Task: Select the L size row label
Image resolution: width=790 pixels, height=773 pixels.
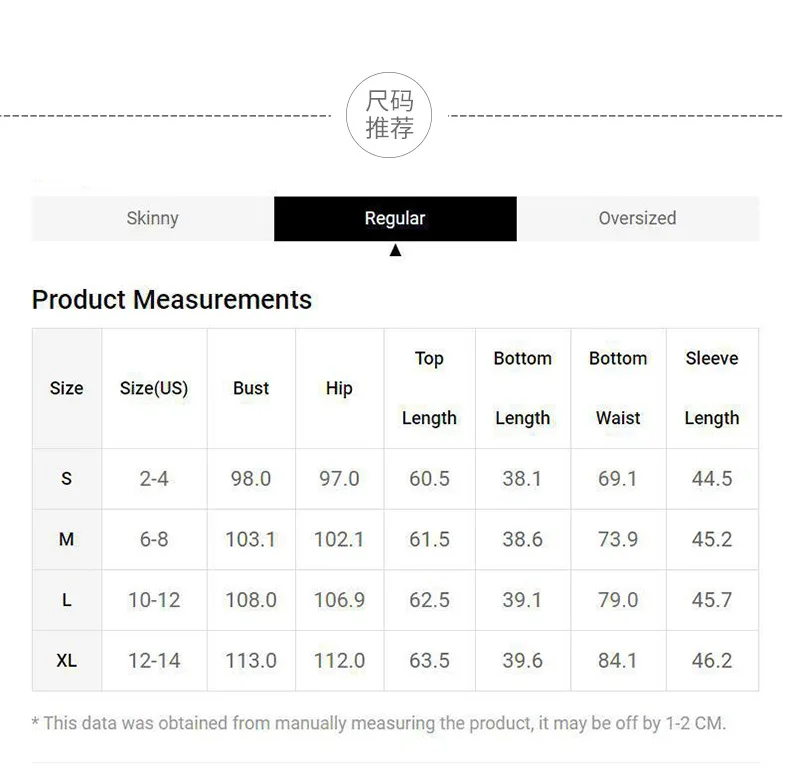Action: pyautogui.click(x=67, y=600)
